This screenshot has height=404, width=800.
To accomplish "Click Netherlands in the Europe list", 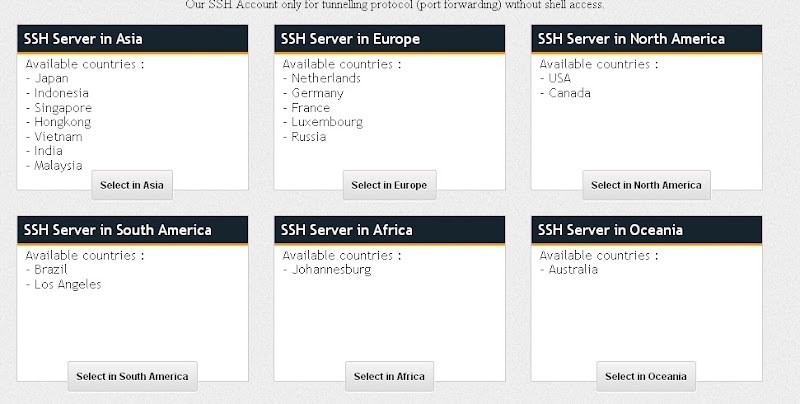I will click(x=326, y=79).
